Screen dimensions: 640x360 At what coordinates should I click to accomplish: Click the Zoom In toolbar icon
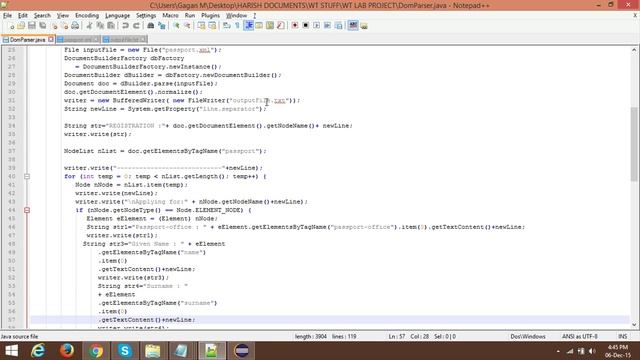pyautogui.click(x=176, y=26)
